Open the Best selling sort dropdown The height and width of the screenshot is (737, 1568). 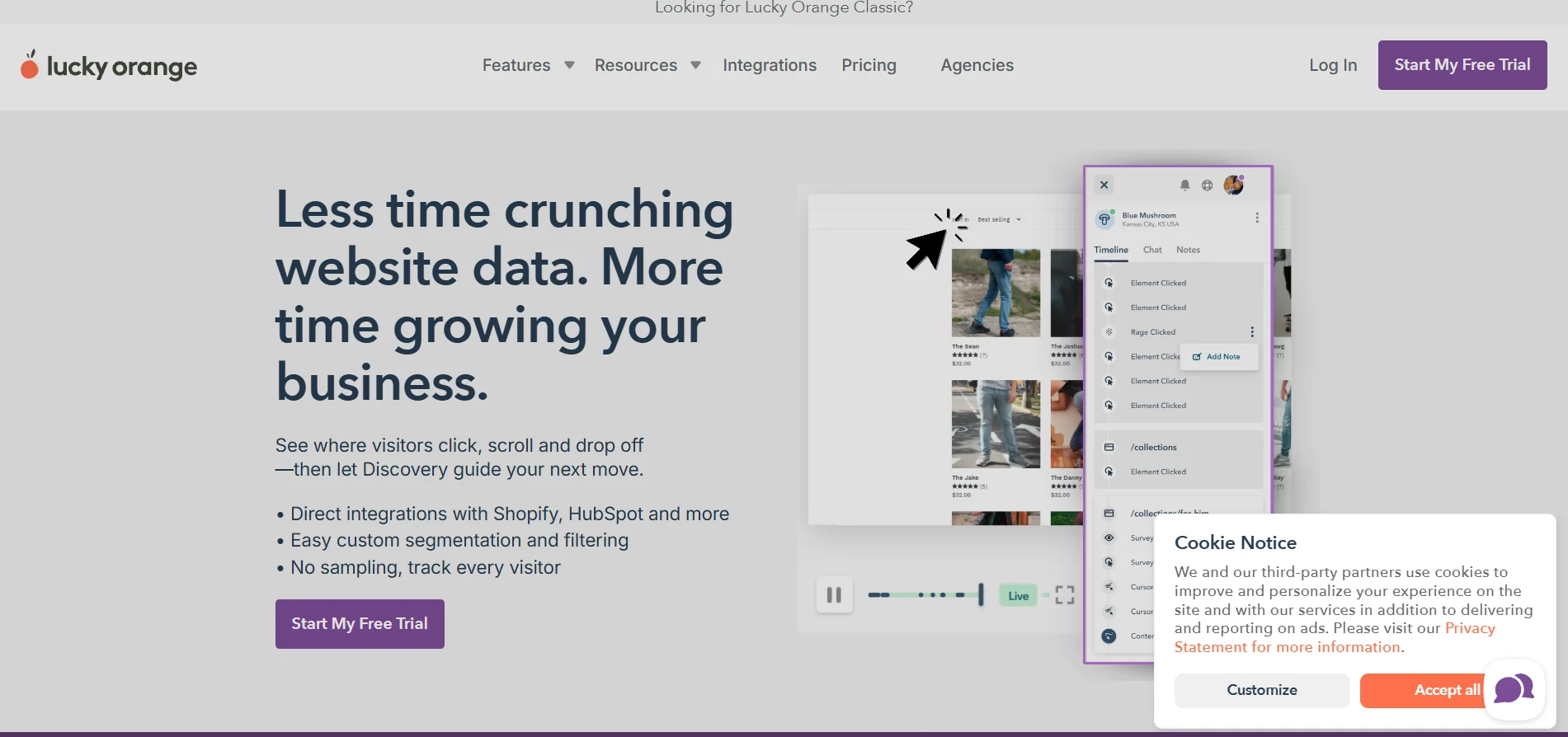[x=998, y=220]
